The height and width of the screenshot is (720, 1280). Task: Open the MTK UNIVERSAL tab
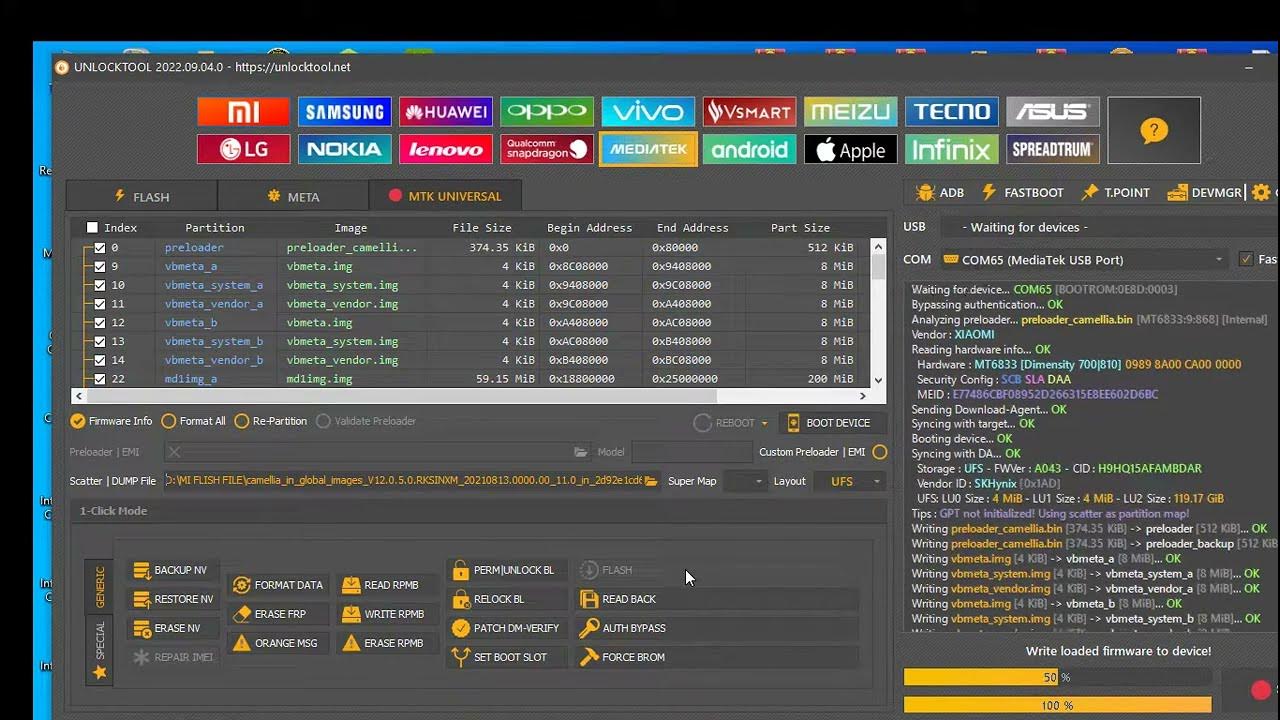coord(445,196)
